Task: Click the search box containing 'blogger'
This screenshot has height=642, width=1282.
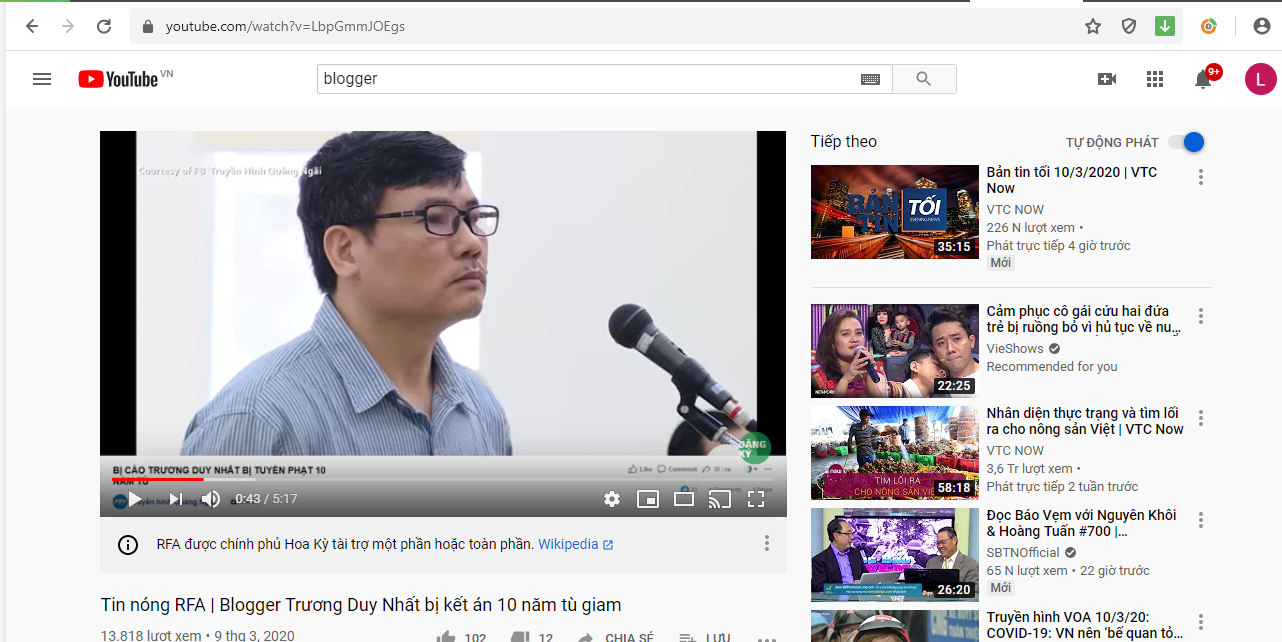Action: tap(585, 79)
